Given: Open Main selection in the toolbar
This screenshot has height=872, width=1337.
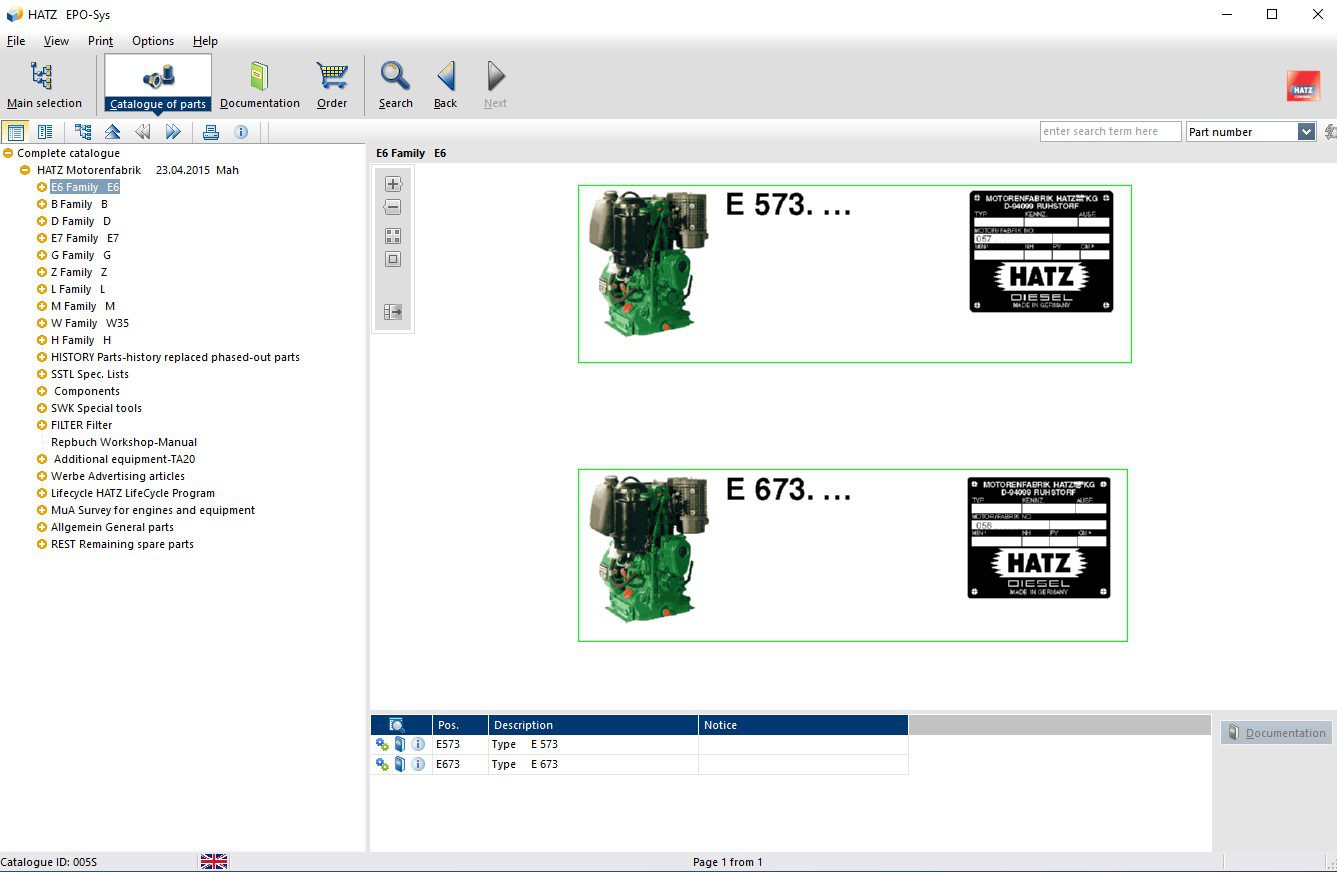Looking at the screenshot, I should 44,85.
